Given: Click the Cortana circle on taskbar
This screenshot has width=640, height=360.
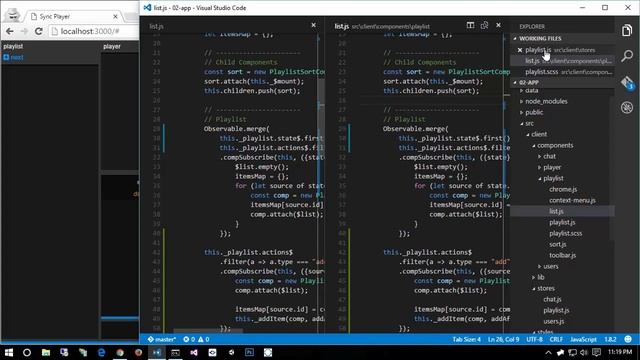Looking at the screenshot, I should pyautogui.click(x=27, y=352).
